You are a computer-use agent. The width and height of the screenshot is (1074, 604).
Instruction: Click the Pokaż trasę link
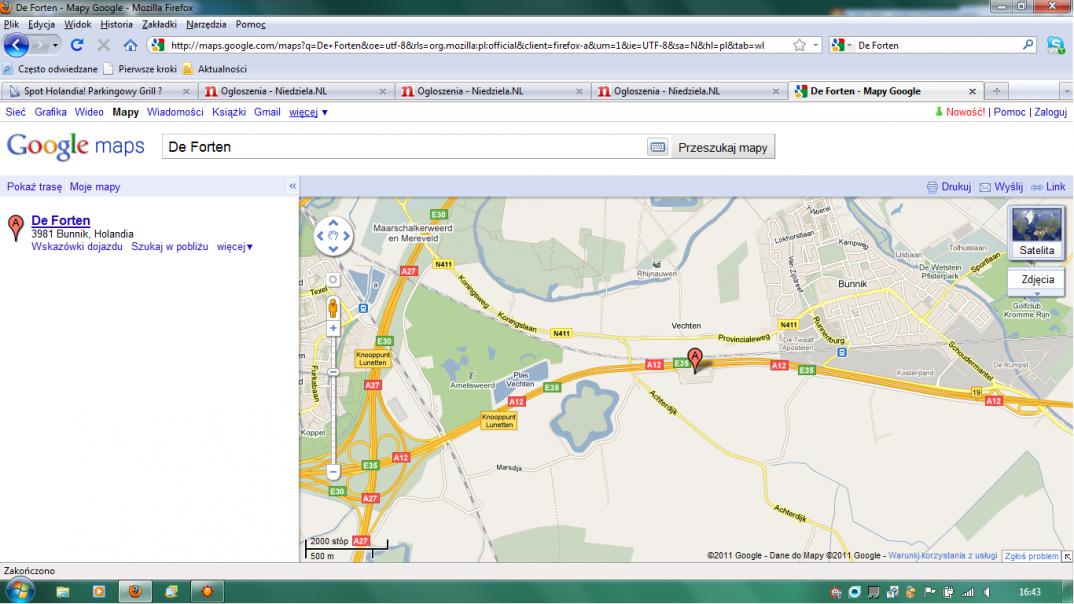point(34,186)
